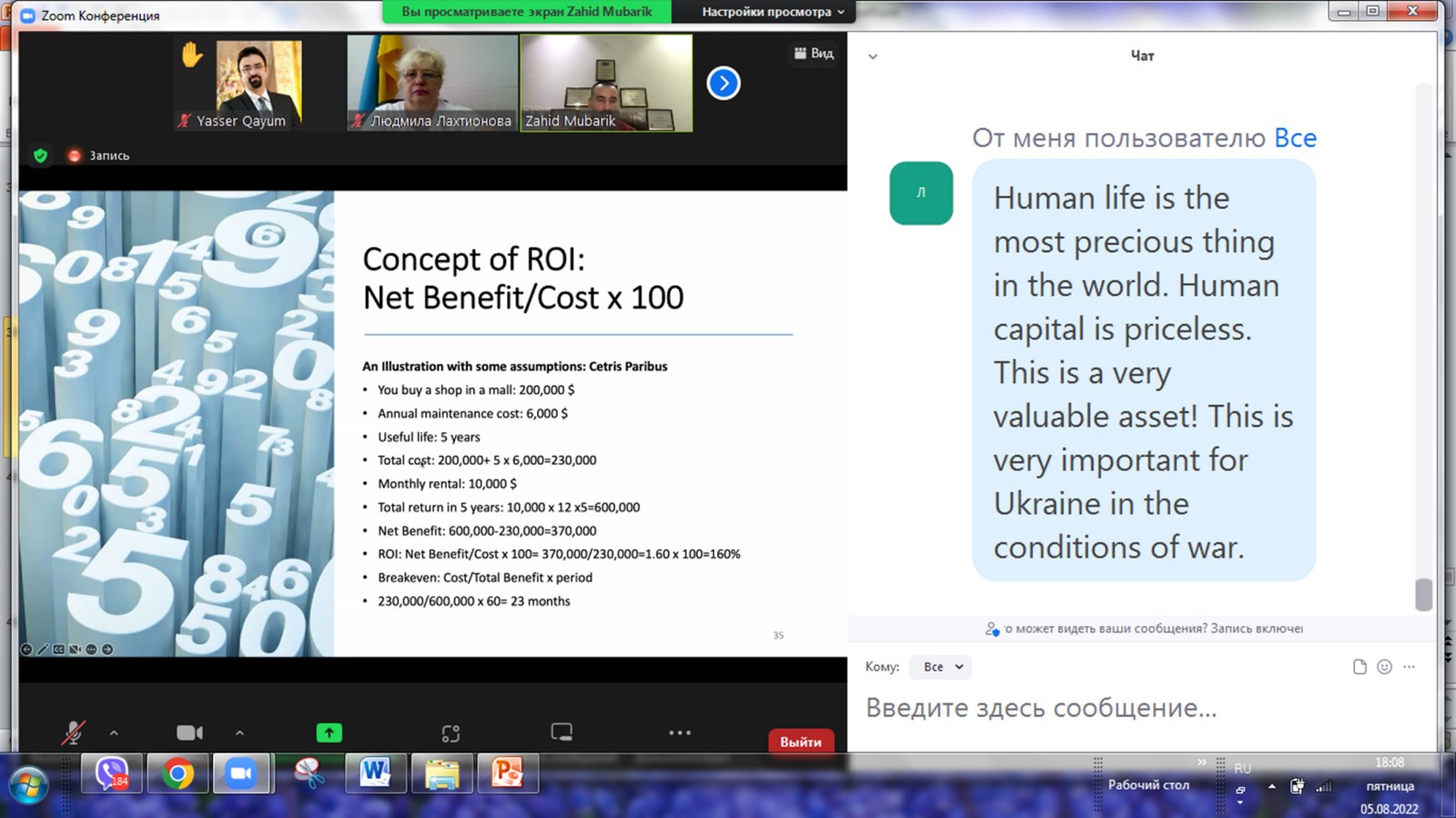Click the file attachment icon in chat
Screen dimensions: 1456x818
tap(1360, 667)
